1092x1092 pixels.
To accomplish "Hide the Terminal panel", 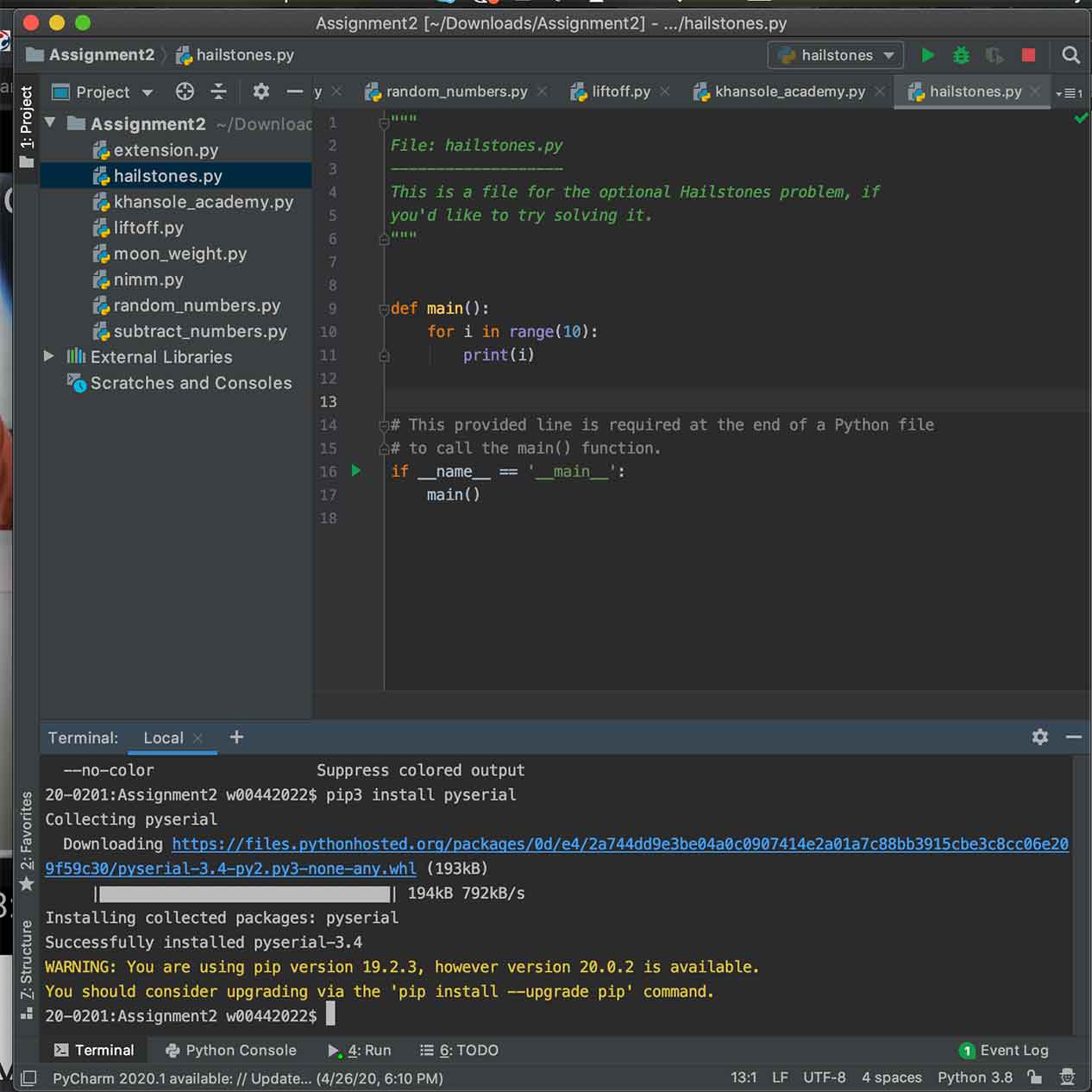I will pyautogui.click(x=1074, y=737).
